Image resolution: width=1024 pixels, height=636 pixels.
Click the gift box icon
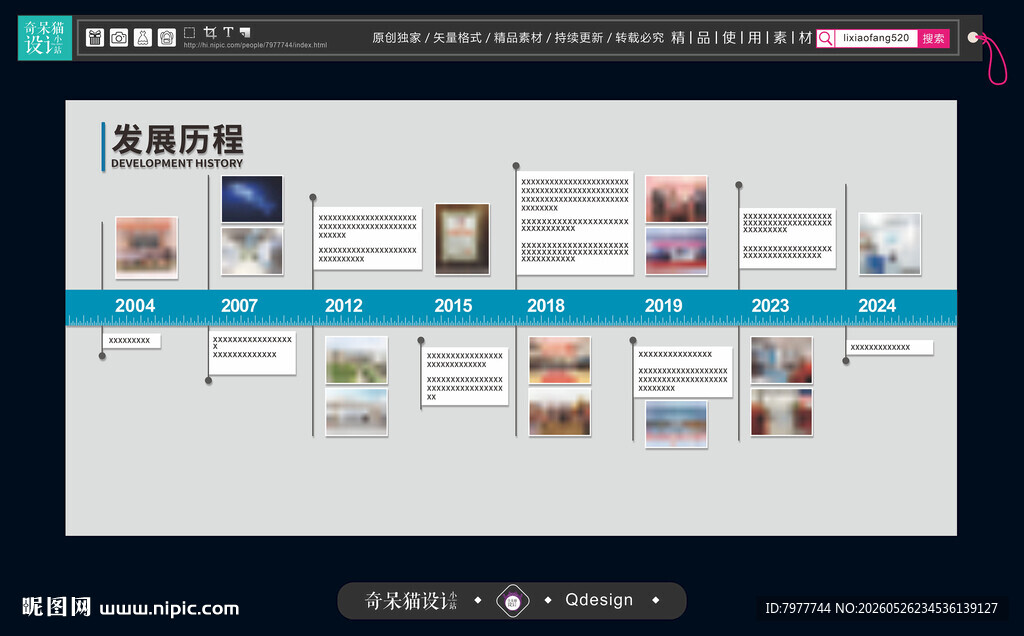95,38
